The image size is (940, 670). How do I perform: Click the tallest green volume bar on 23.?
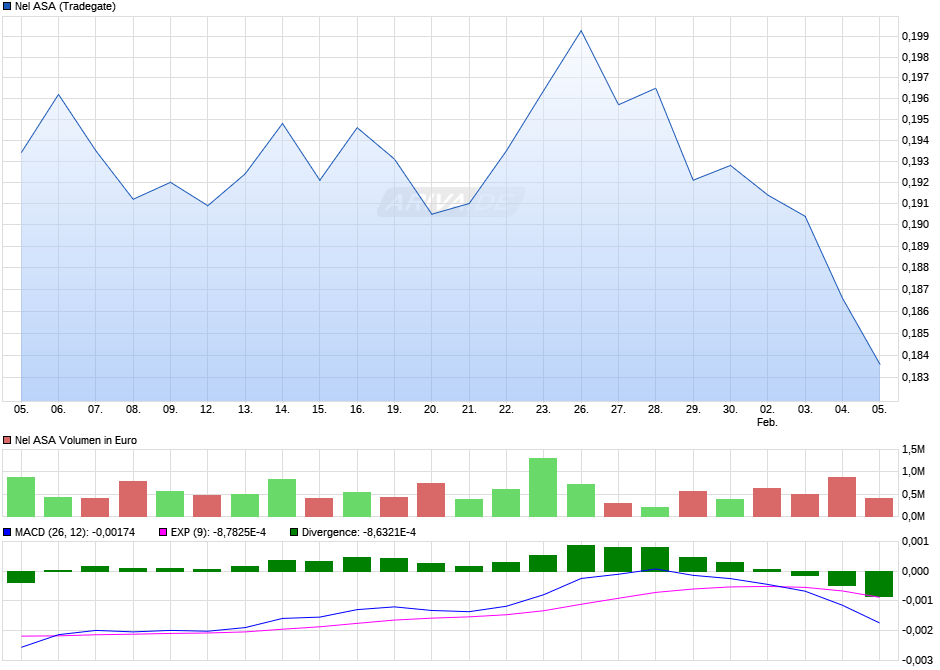coord(543,487)
